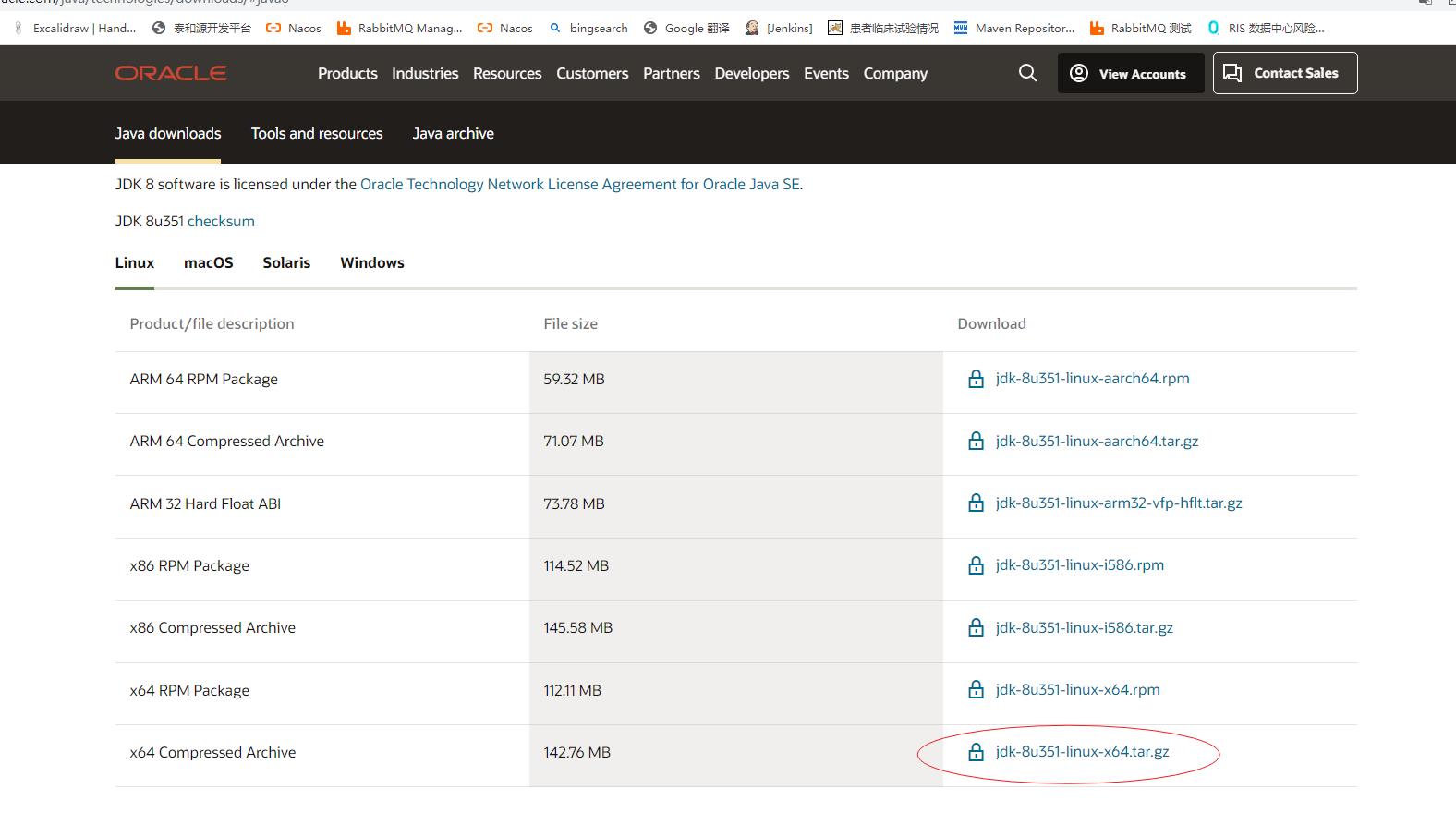1456x825 pixels.
Task: Click lock icon beside jdk-8u351-linux-i586.tar.gz
Action: tap(976, 628)
